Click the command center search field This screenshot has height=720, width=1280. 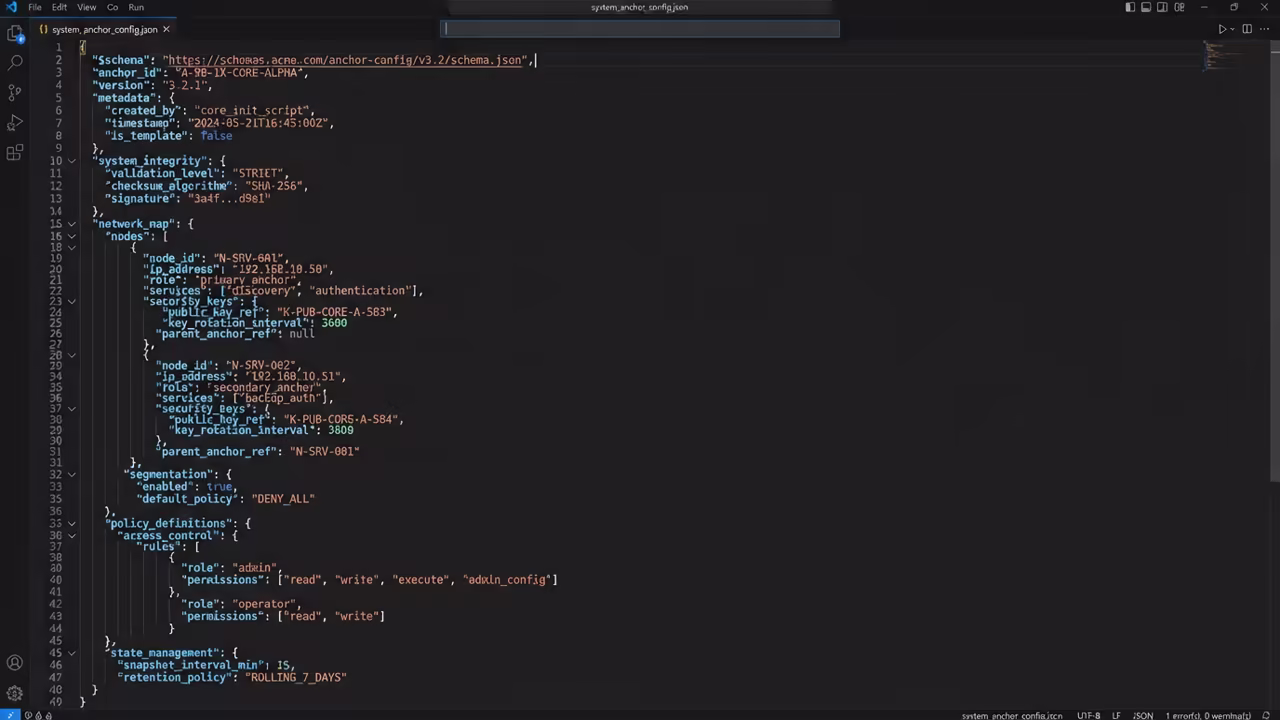coord(640,29)
